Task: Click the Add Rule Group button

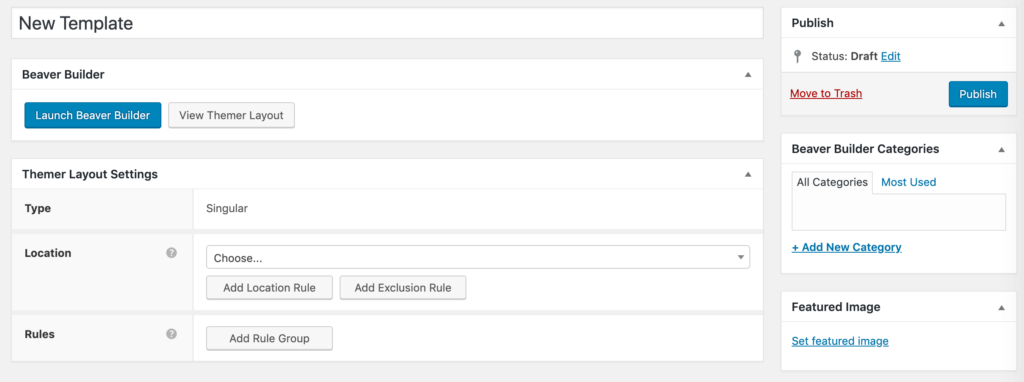Action: (269, 338)
